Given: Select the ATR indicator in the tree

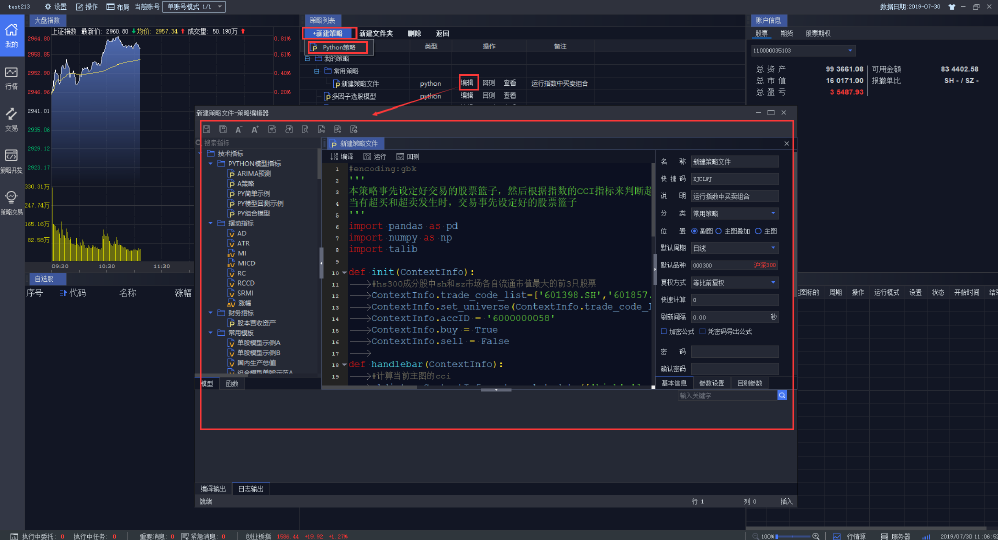Looking at the screenshot, I should (239, 243).
